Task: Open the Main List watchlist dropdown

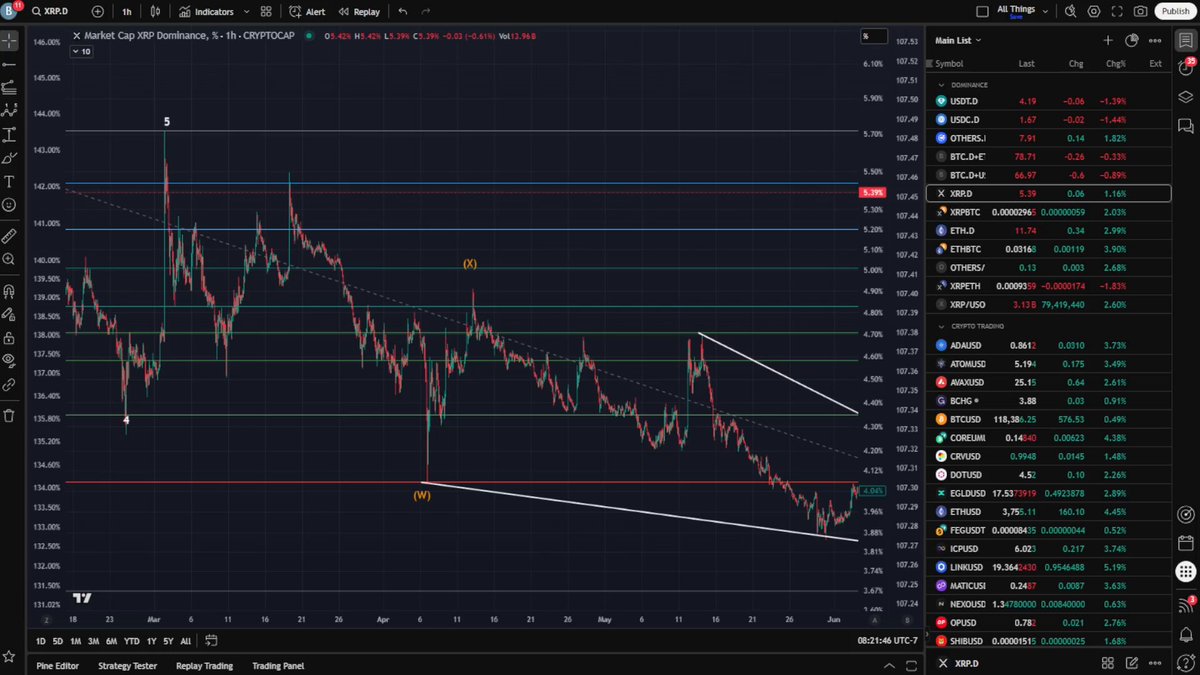Action: pyautogui.click(x=958, y=40)
